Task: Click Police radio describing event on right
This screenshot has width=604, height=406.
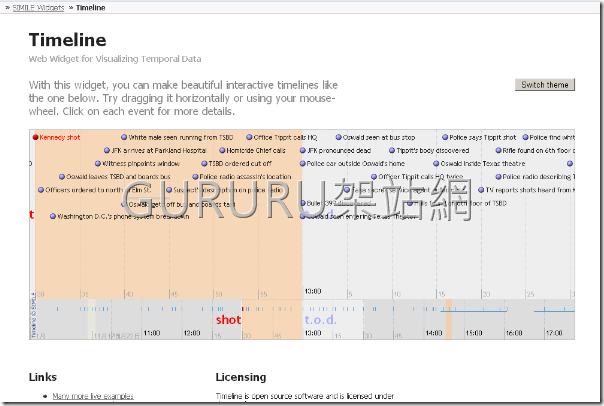Action: 535,177
